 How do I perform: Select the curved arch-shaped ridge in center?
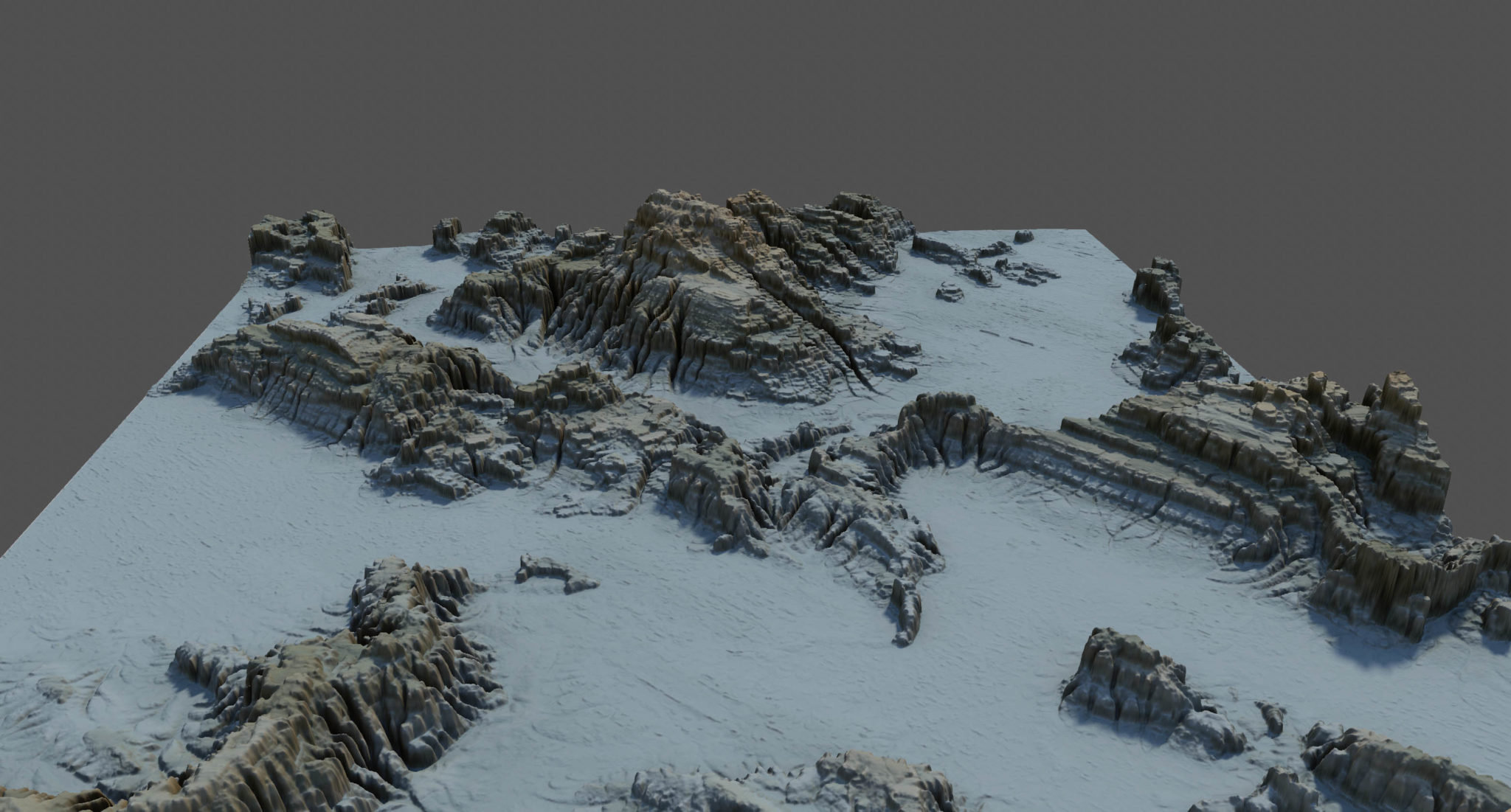tap(948, 417)
